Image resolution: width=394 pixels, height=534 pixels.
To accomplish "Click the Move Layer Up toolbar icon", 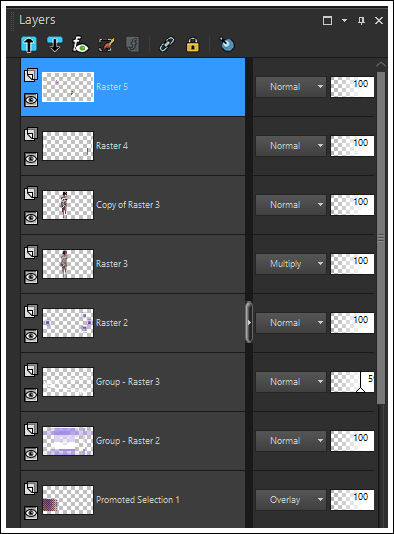I will click(29, 44).
